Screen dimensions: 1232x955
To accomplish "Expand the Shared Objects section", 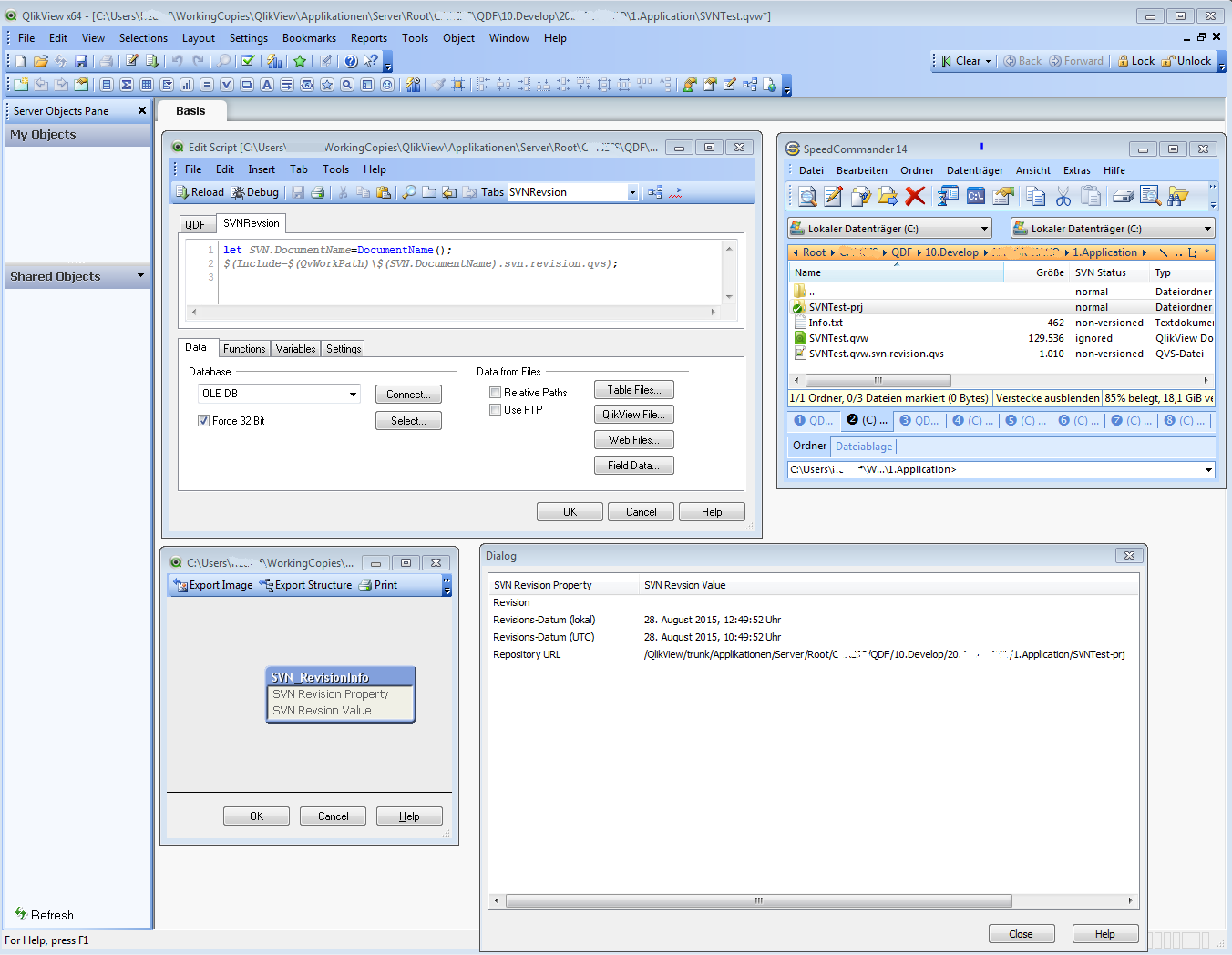I will click(x=140, y=275).
